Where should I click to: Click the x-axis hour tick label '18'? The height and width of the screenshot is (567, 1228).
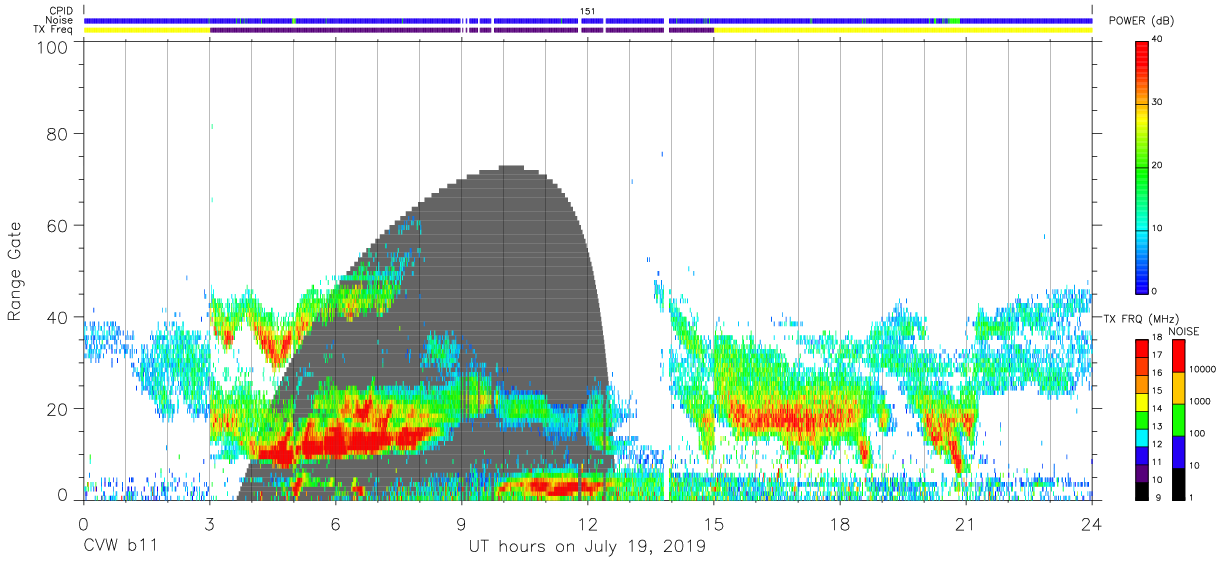tap(840, 523)
